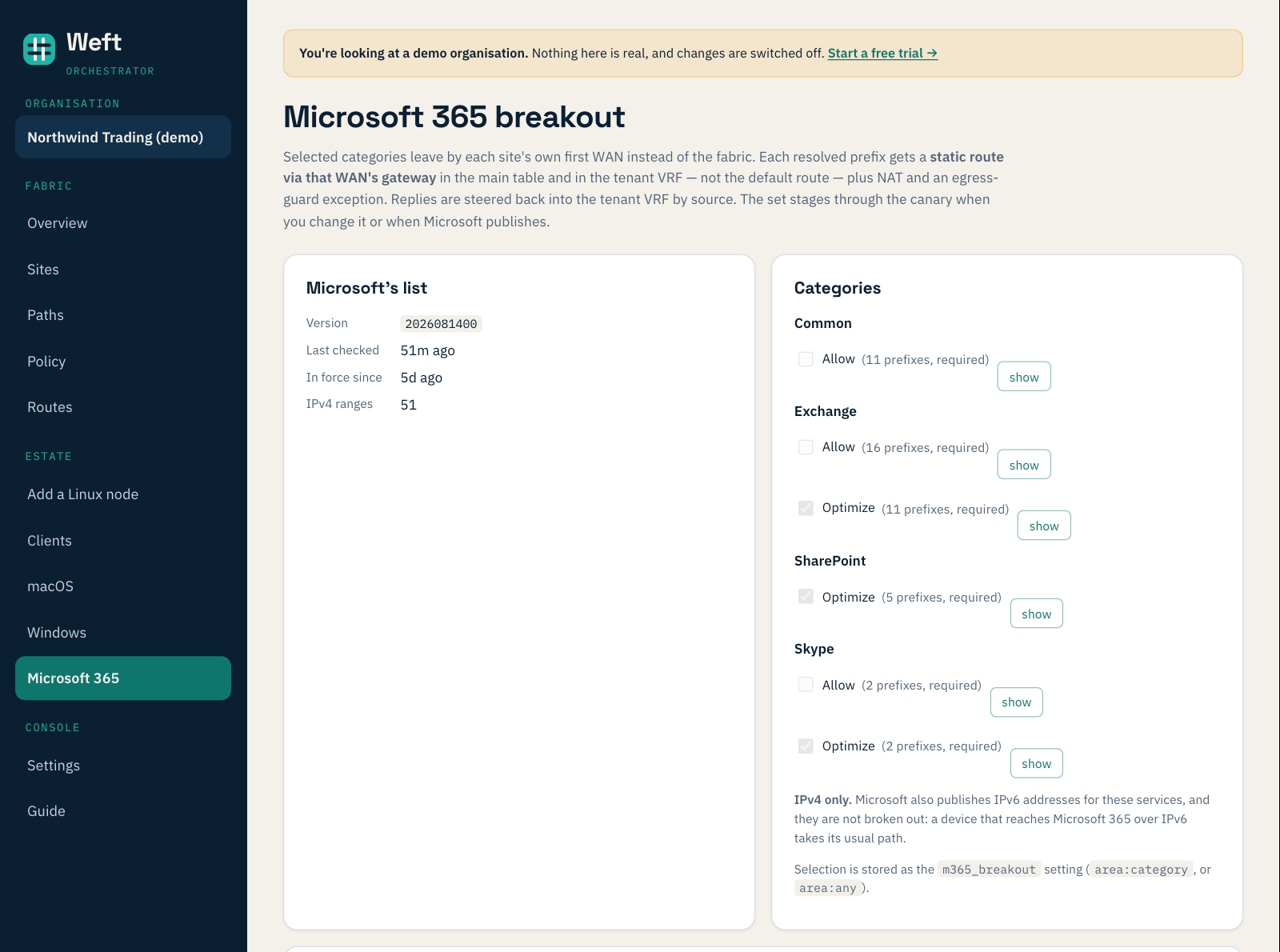Open Routes in the Fabric menu
This screenshot has width=1280, height=952.
point(123,407)
